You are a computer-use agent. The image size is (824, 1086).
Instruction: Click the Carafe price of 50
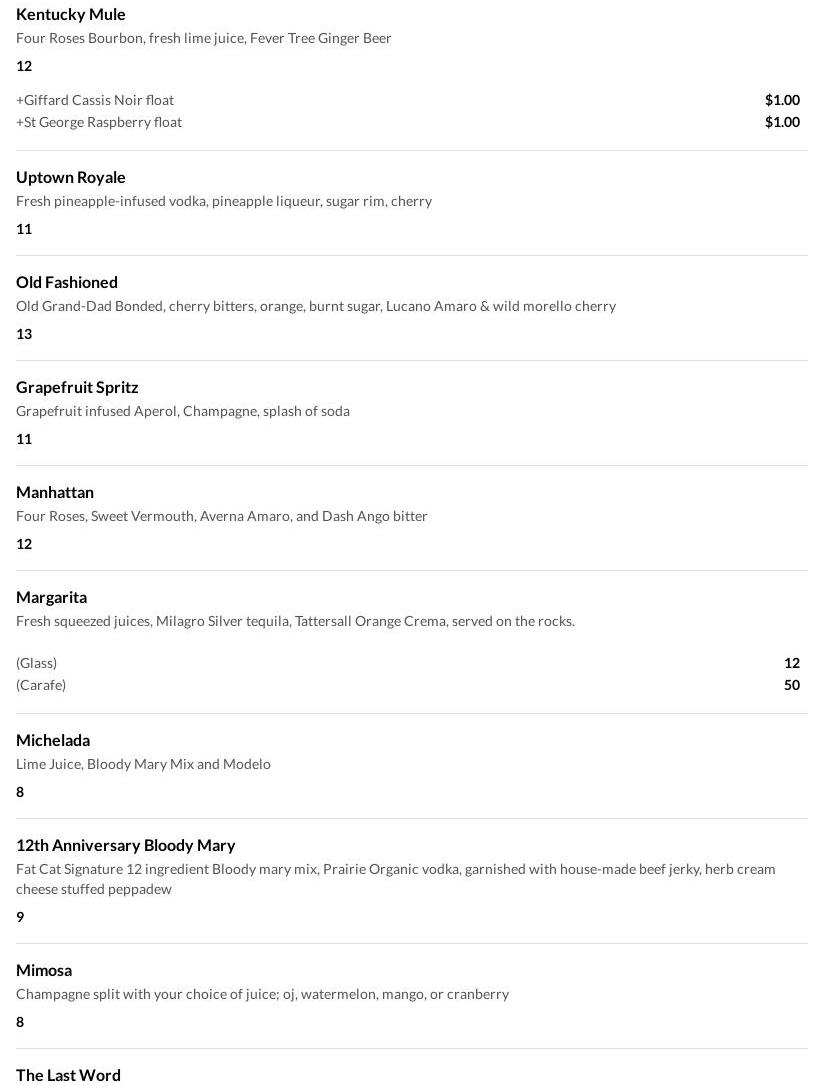(x=791, y=685)
